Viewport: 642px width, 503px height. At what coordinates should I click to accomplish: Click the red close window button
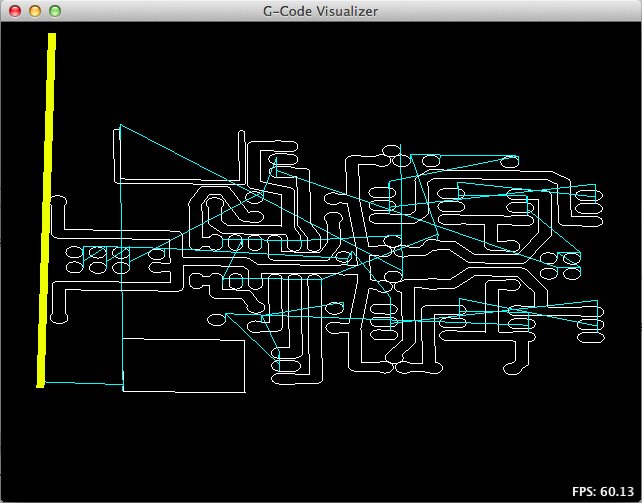15,11
